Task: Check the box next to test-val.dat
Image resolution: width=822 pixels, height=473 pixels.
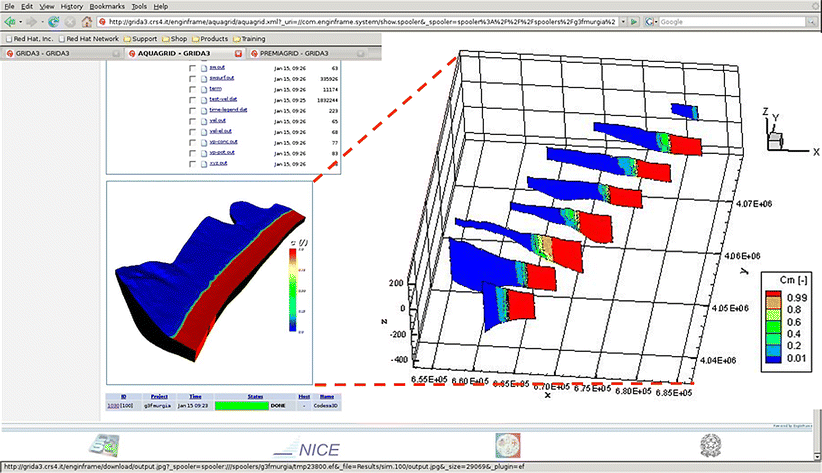Action: click(x=191, y=99)
